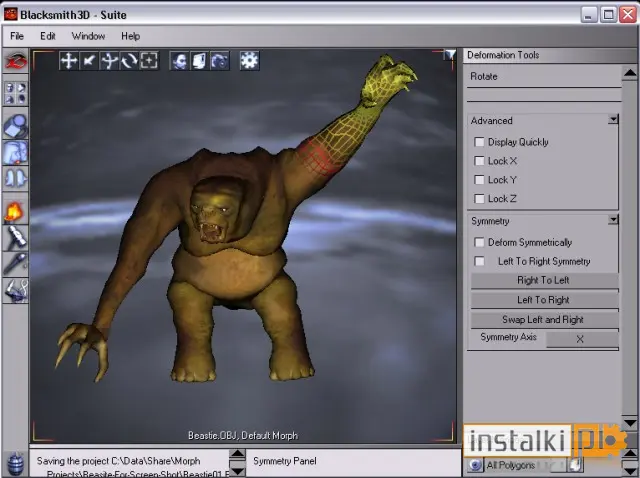Tick the Lock X checkbox
640x478 pixels.
tap(479, 161)
